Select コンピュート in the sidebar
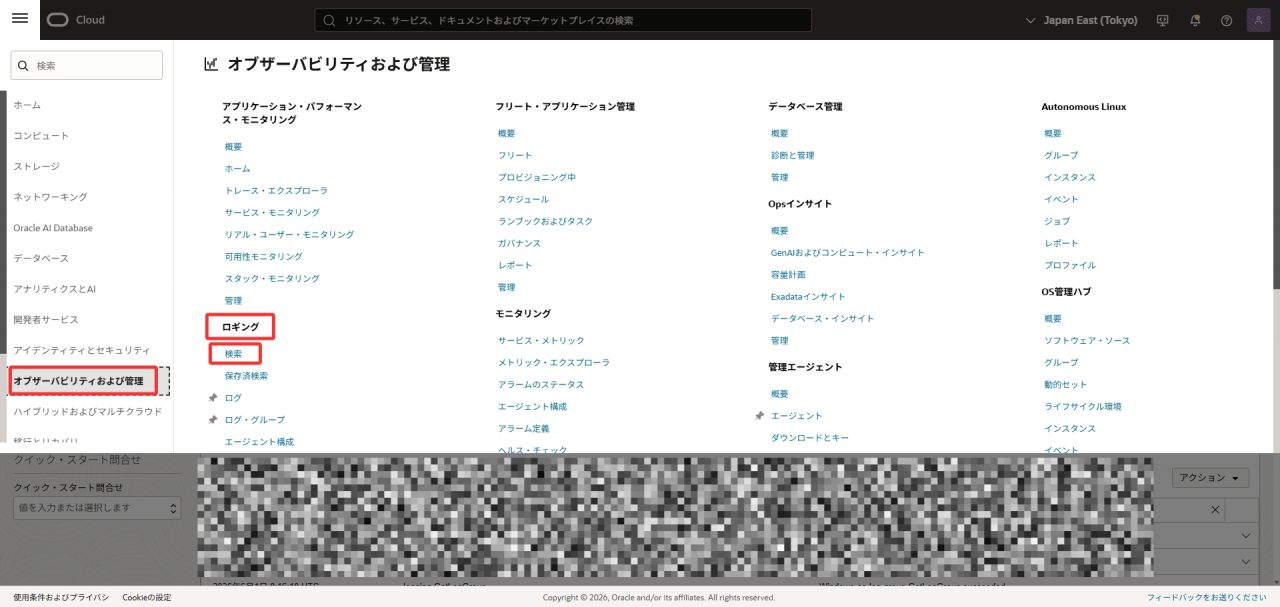The width and height of the screenshot is (1280, 607). tap(41, 136)
